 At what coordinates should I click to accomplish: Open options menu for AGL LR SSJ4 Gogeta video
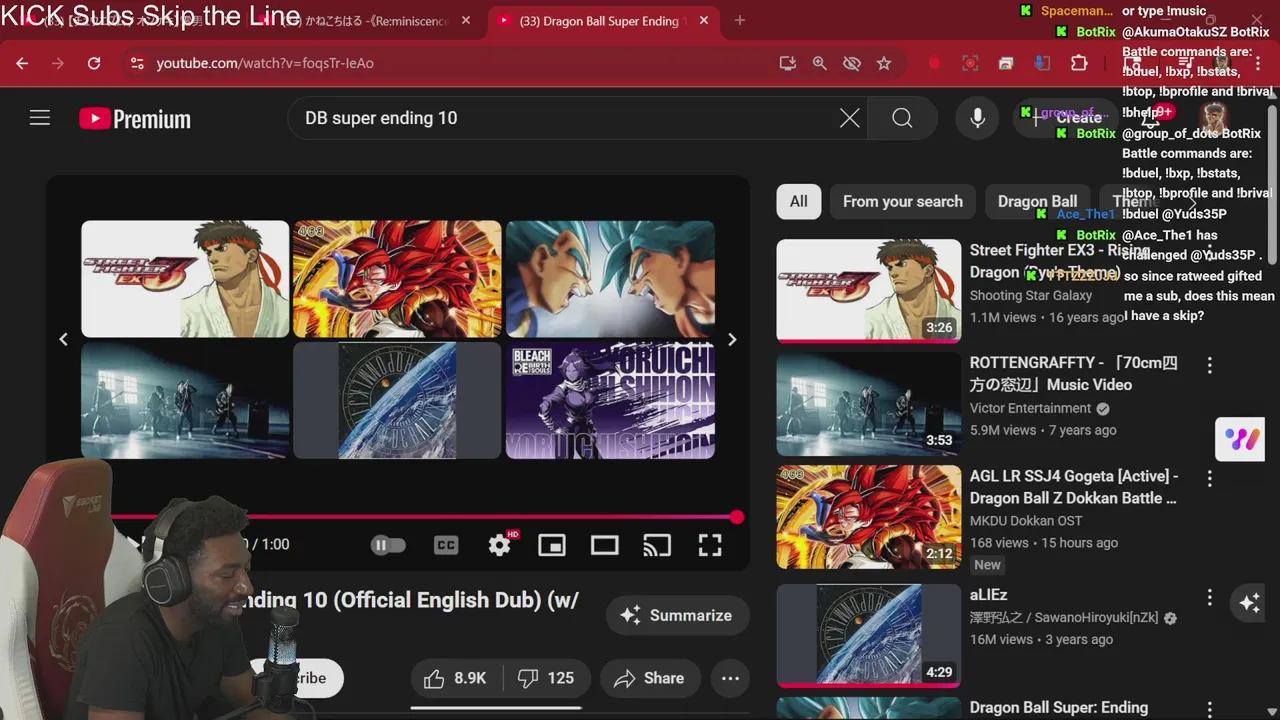click(x=1209, y=479)
